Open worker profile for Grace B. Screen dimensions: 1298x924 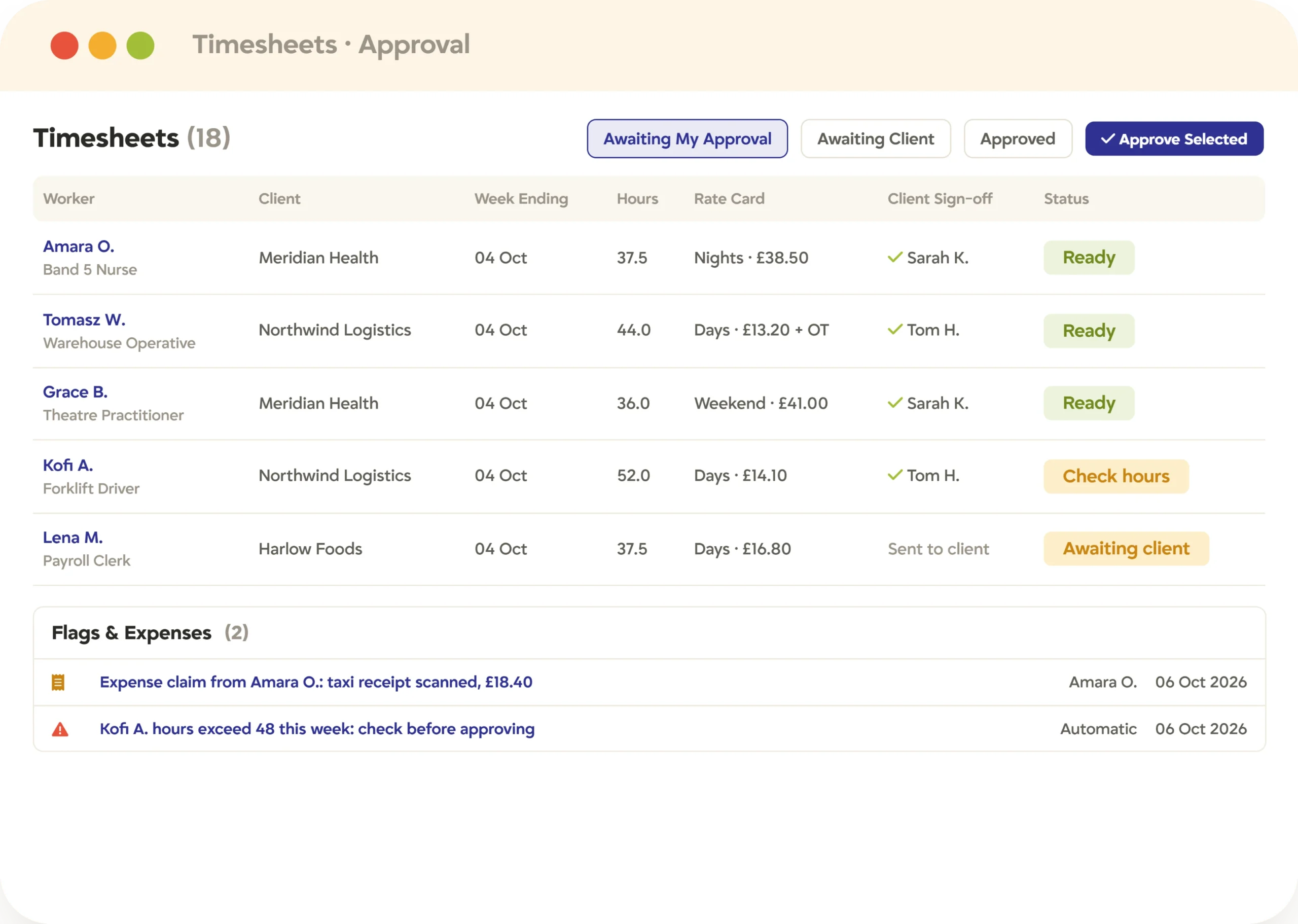pos(75,392)
